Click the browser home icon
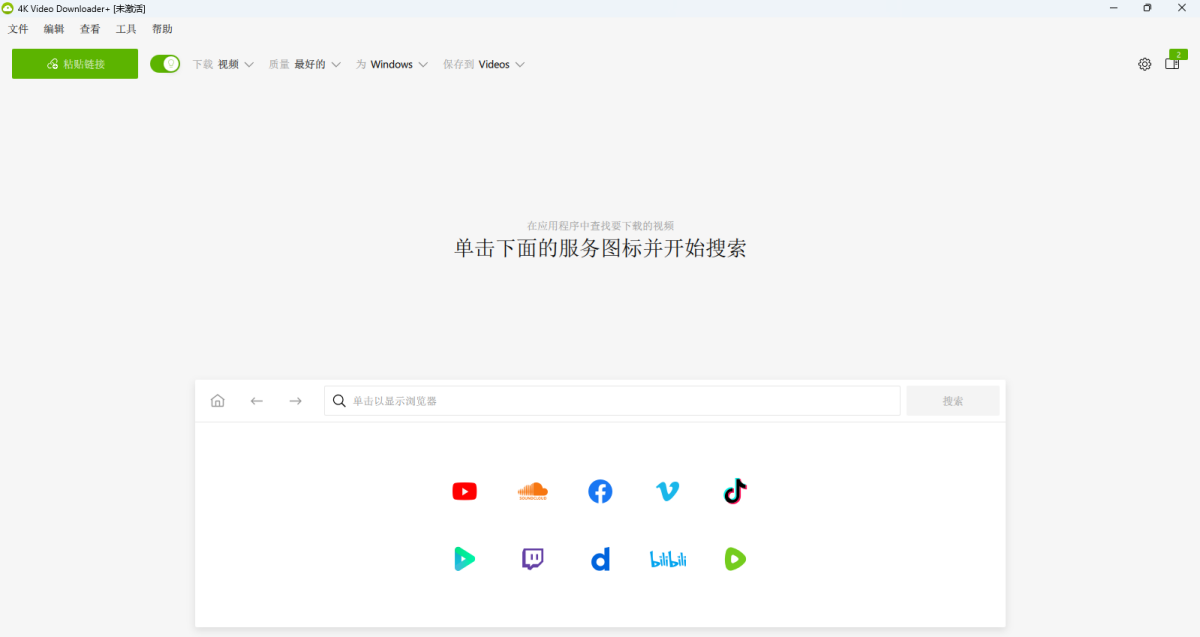1200x637 pixels. [x=217, y=400]
